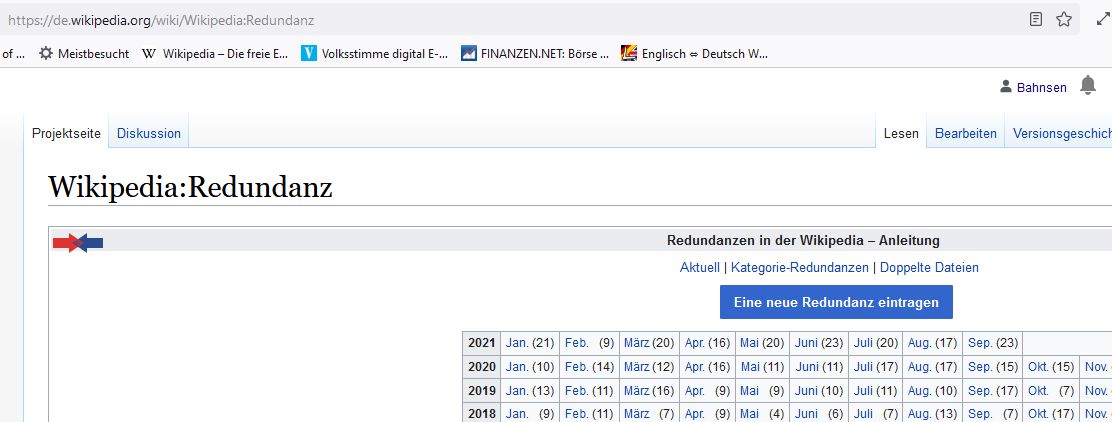Open Apr. 2020 redundancy list
Image resolution: width=1112 pixels, height=422 pixels.
[695, 367]
